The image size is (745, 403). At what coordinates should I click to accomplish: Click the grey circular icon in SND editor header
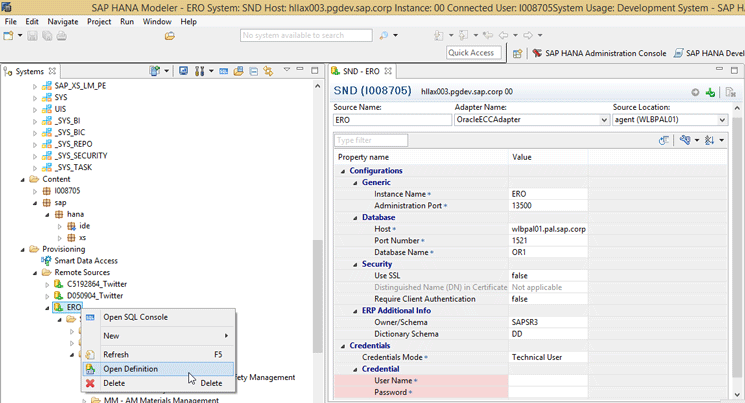[695, 92]
